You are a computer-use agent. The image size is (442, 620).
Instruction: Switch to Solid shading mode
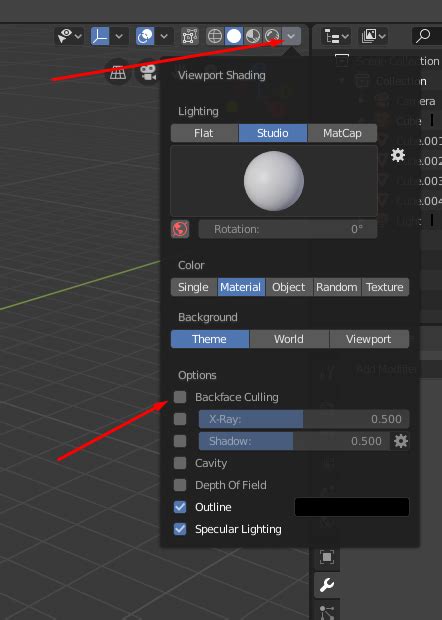tap(234, 36)
